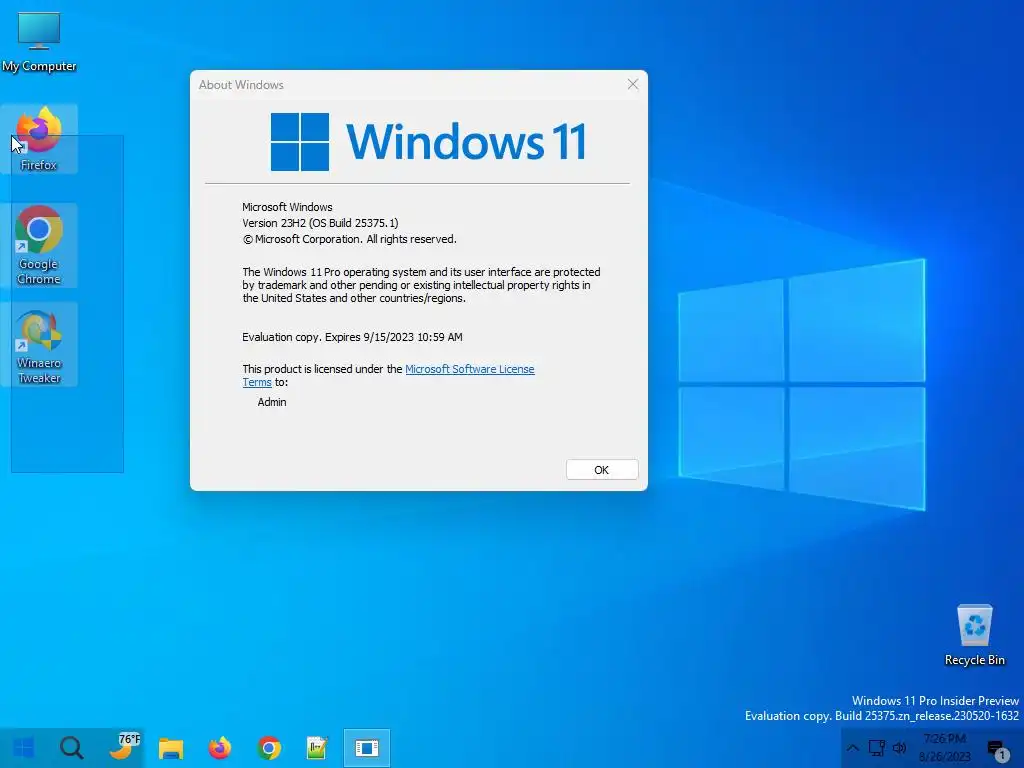Select the Google Chrome desktop shortcut
This screenshot has width=1024, height=768.
[x=39, y=246]
